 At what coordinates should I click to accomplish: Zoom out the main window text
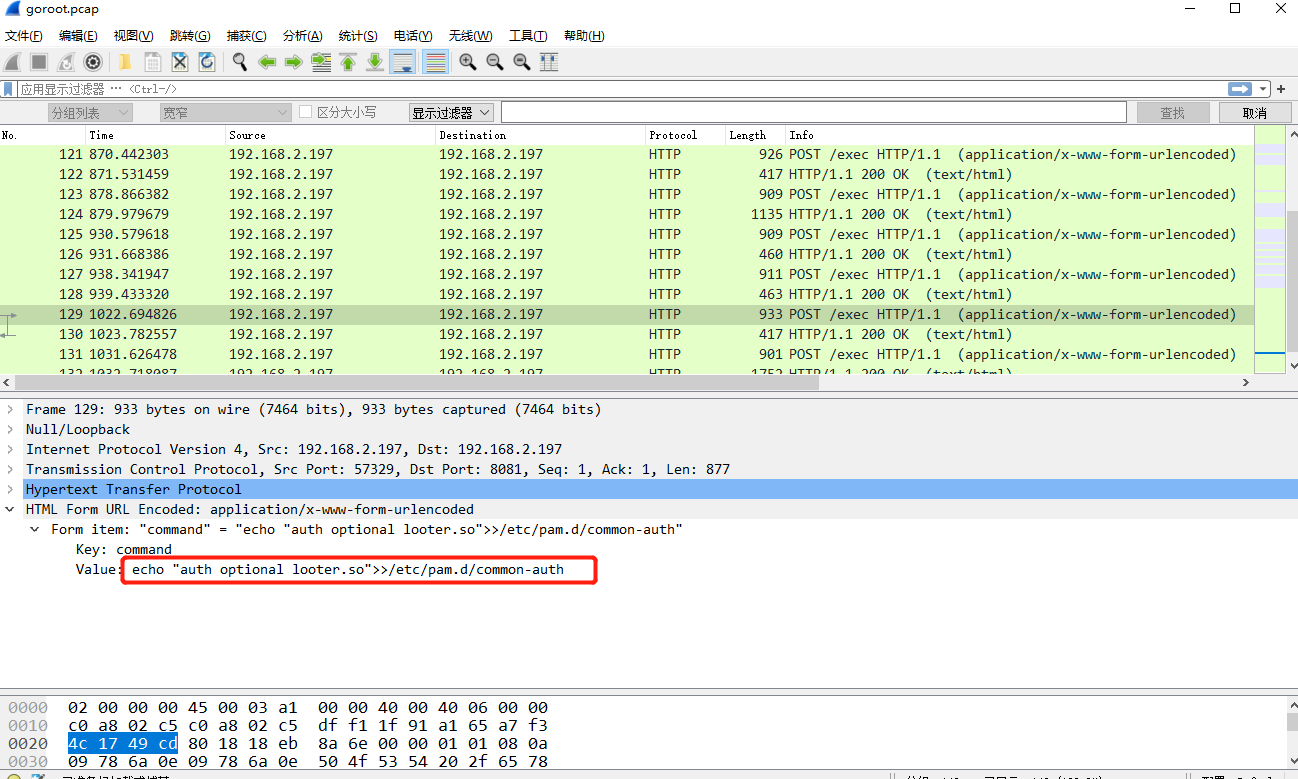tap(495, 62)
